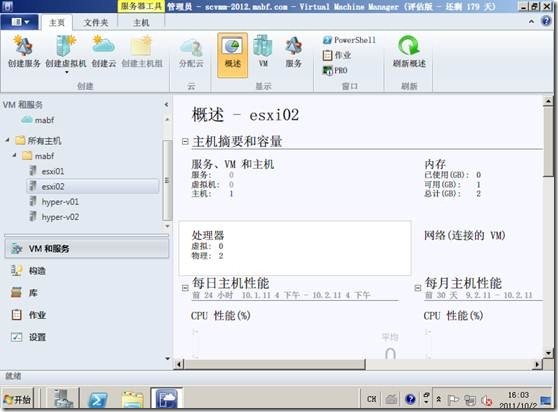This screenshot has width=558, height=412.
Task: Select the esxi02 host
Action: [93, 186]
